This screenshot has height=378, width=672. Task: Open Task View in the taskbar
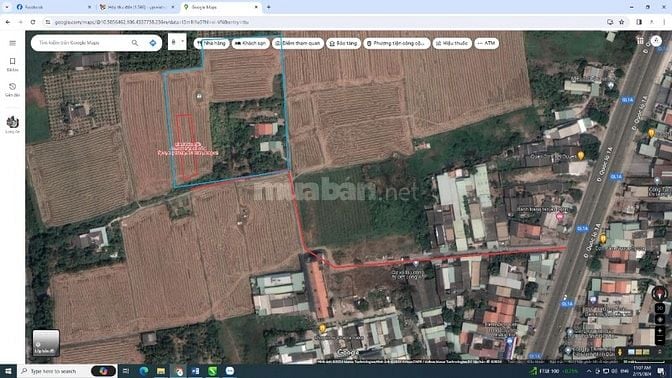pos(126,371)
